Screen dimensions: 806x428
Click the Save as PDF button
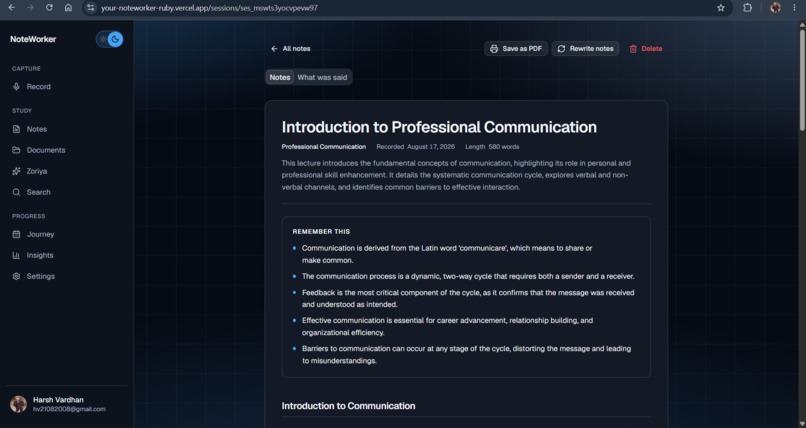516,49
